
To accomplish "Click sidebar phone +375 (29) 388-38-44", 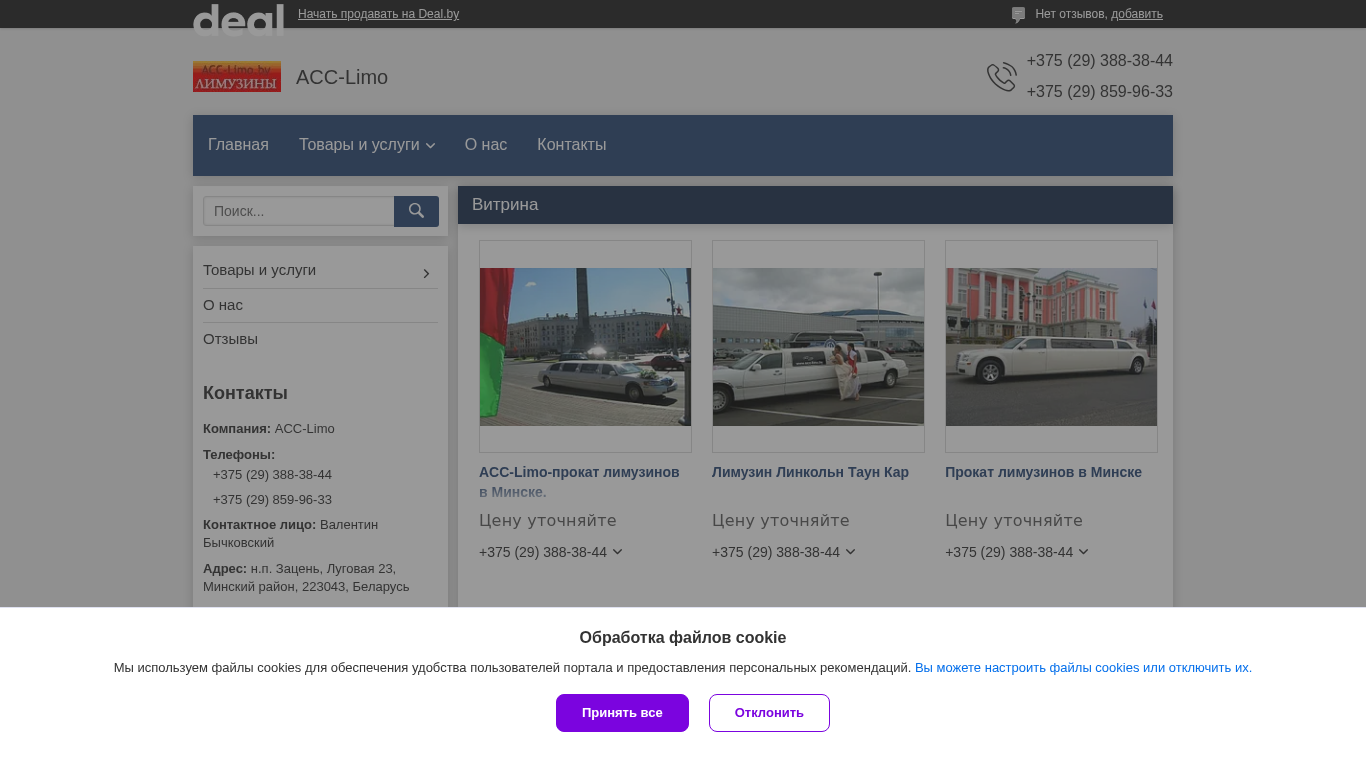I will point(272,475).
